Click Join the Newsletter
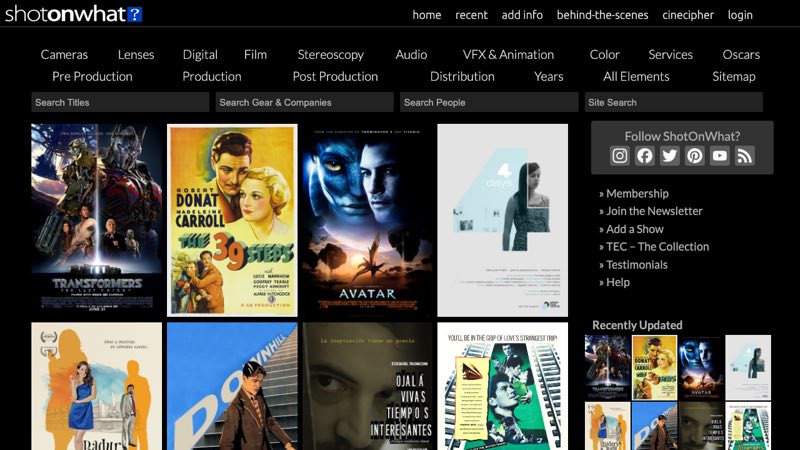The image size is (800, 450). tap(654, 211)
